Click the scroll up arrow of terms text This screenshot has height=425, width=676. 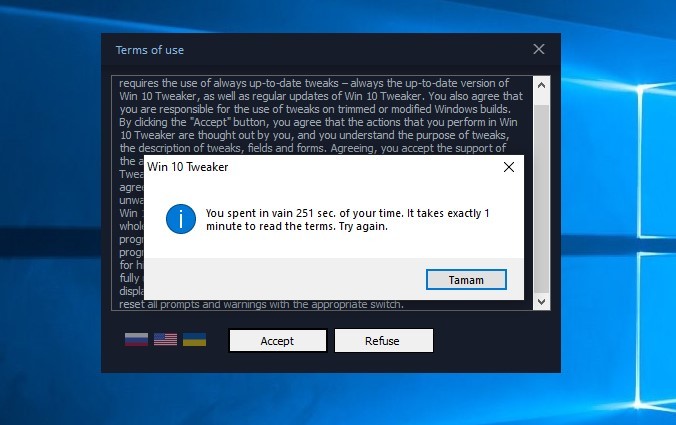pyautogui.click(x=541, y=85)
